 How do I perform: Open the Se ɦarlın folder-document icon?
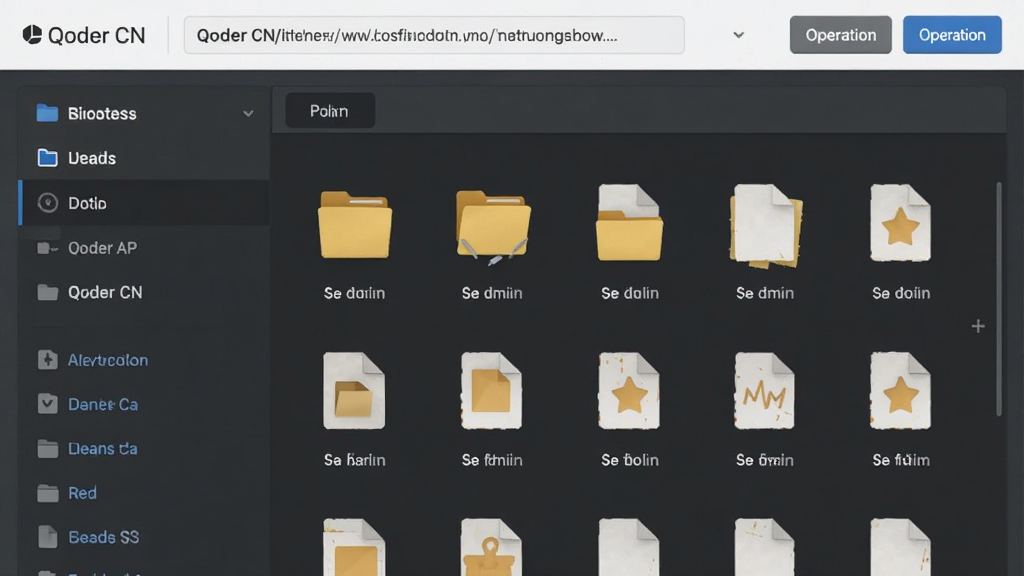(354, 391)
